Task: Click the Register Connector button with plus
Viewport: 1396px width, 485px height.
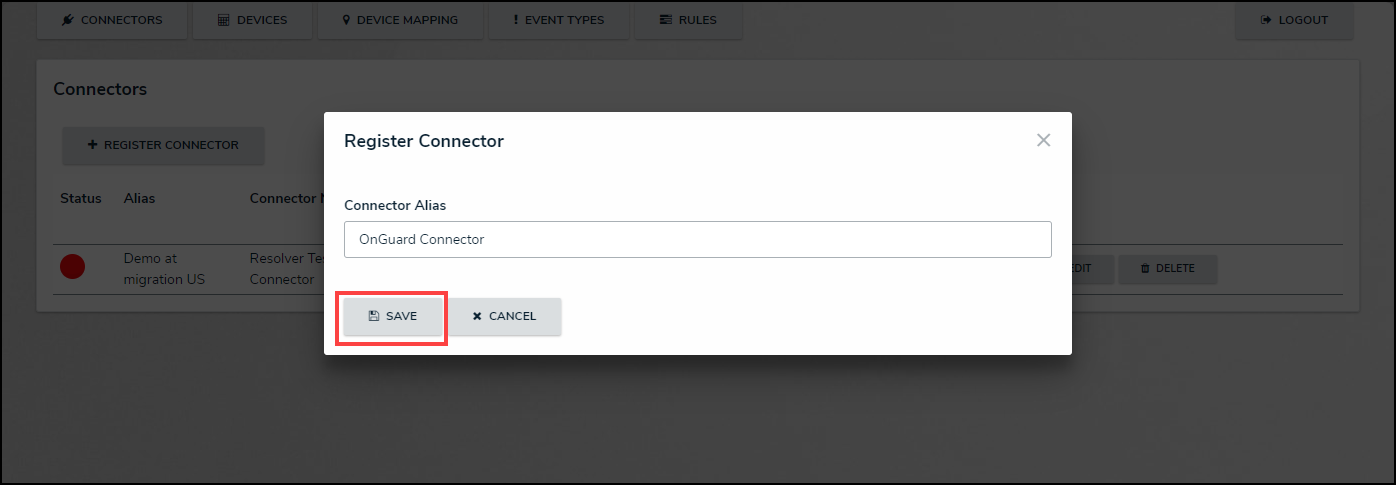Action: coord(163,145)
